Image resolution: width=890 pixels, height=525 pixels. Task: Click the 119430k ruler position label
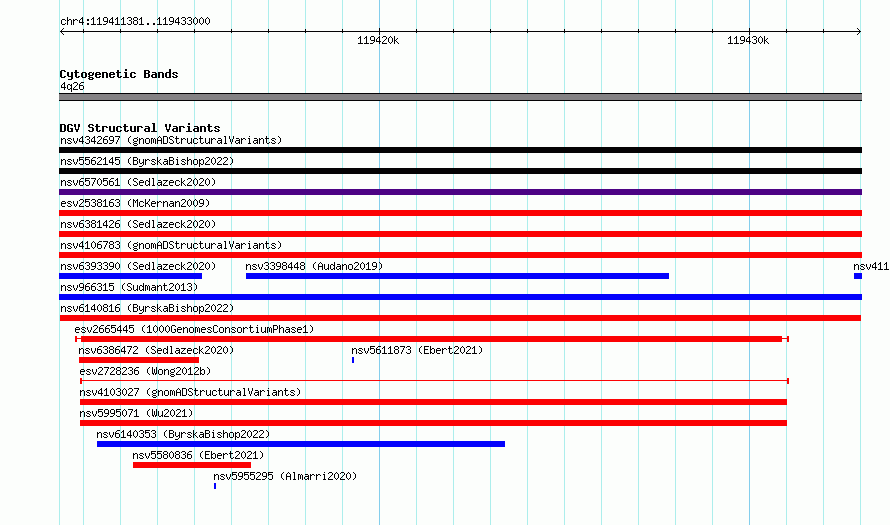click(748, 40)
